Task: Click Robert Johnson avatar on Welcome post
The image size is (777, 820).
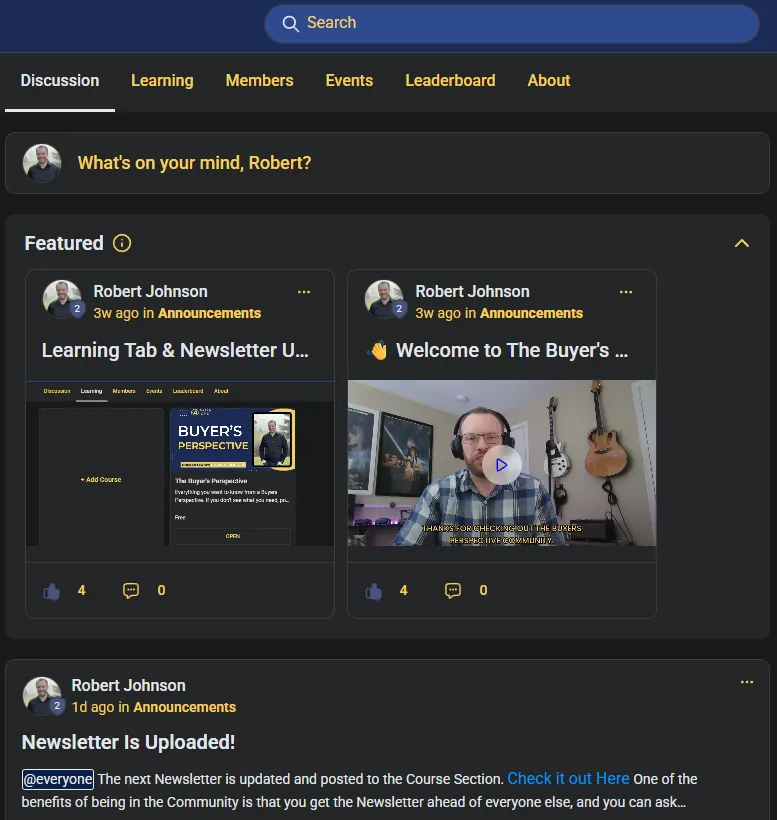Action: [x=384, y=299]
